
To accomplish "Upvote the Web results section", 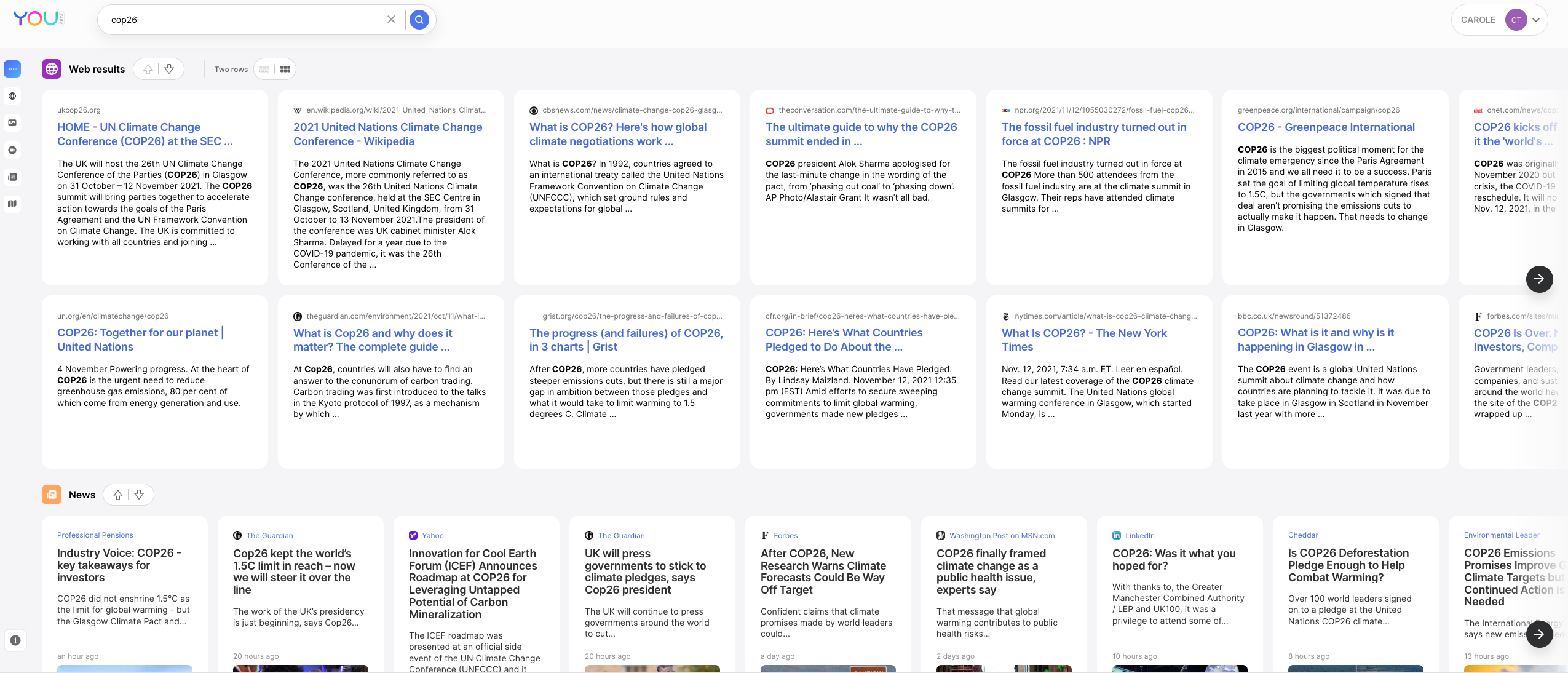I will (148, 70).
